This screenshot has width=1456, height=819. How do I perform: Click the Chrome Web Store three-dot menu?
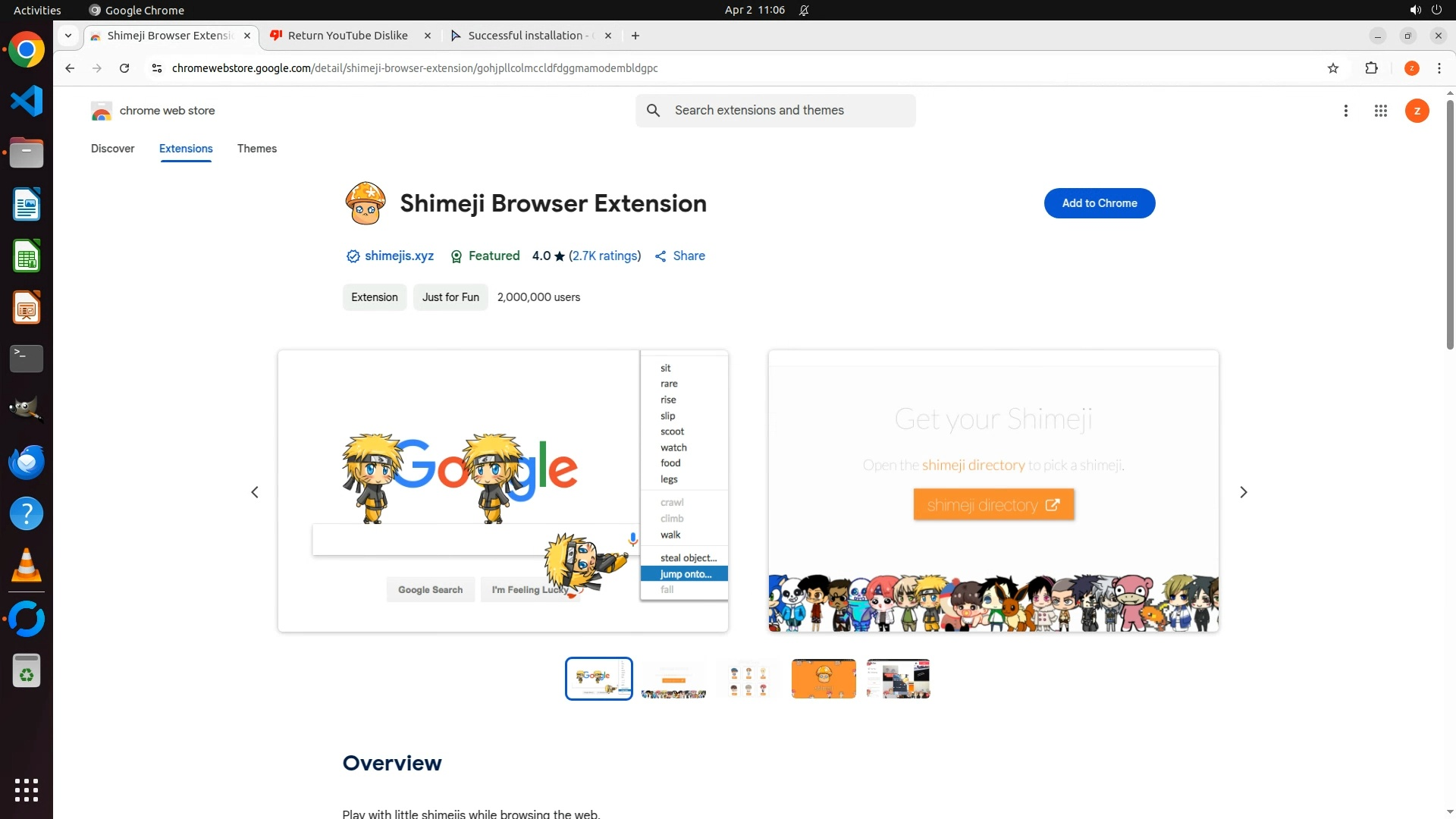coord(1345,111)
